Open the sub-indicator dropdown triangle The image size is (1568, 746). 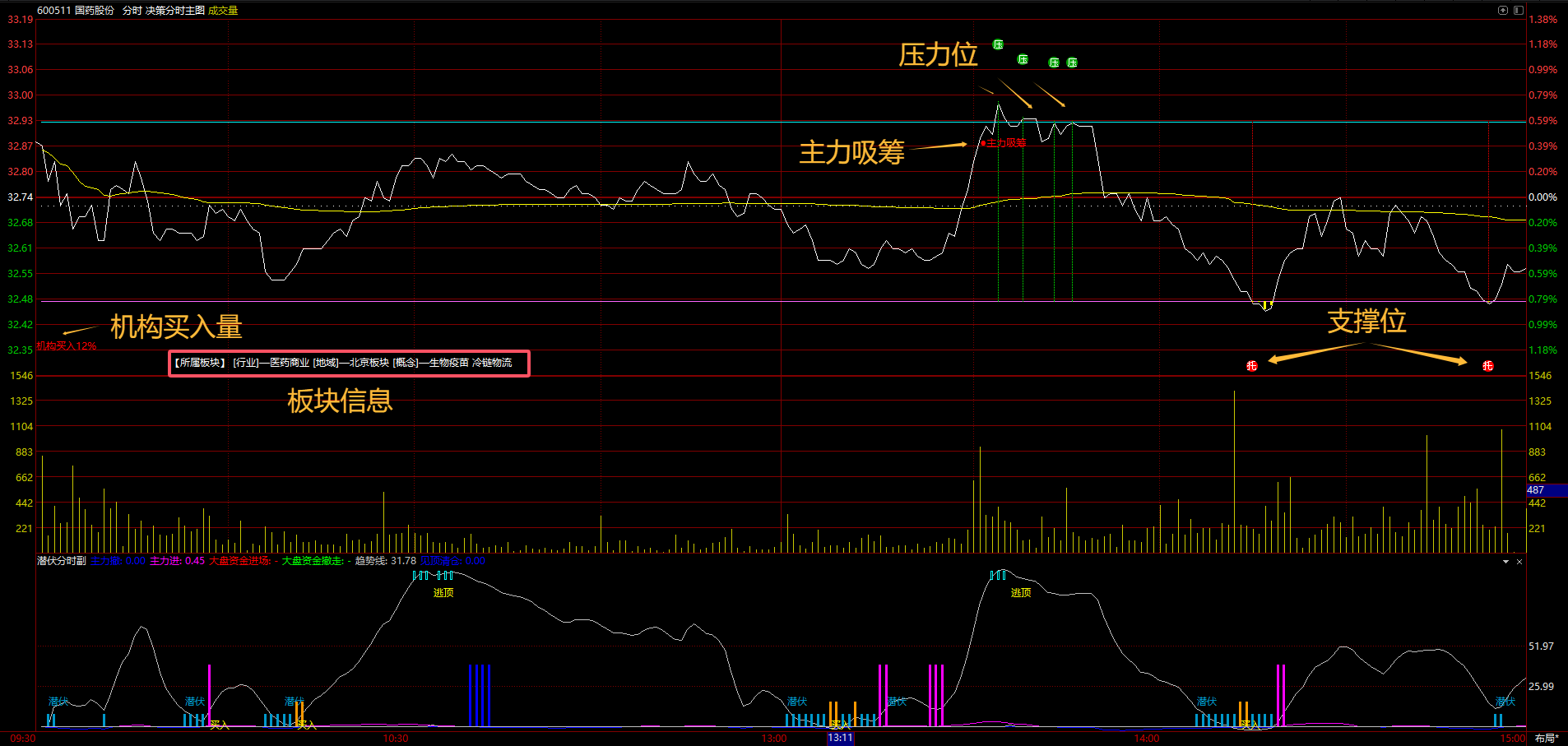tap(1506, 562)
